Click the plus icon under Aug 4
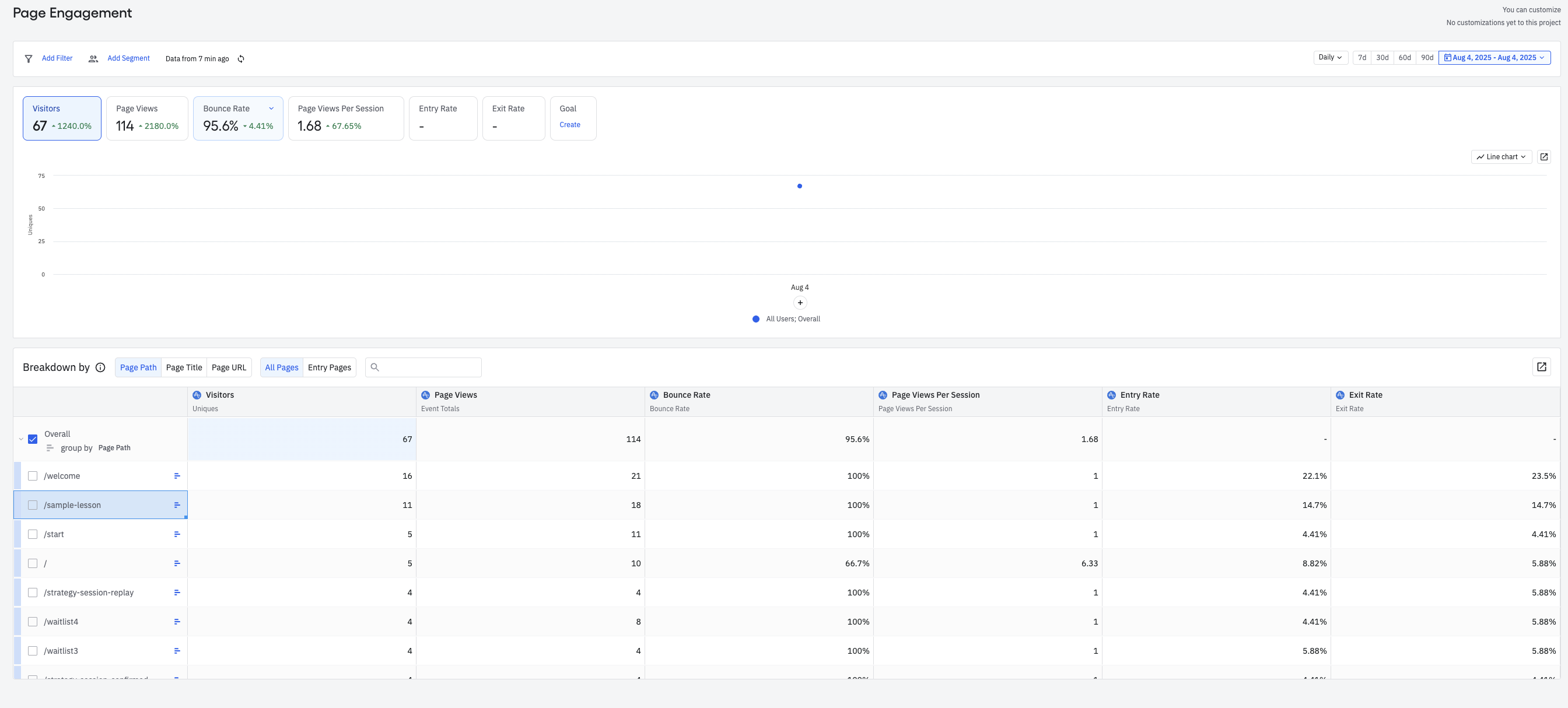Image resolution: width=1568 pixels, height=708 pixels. [800, 303]
